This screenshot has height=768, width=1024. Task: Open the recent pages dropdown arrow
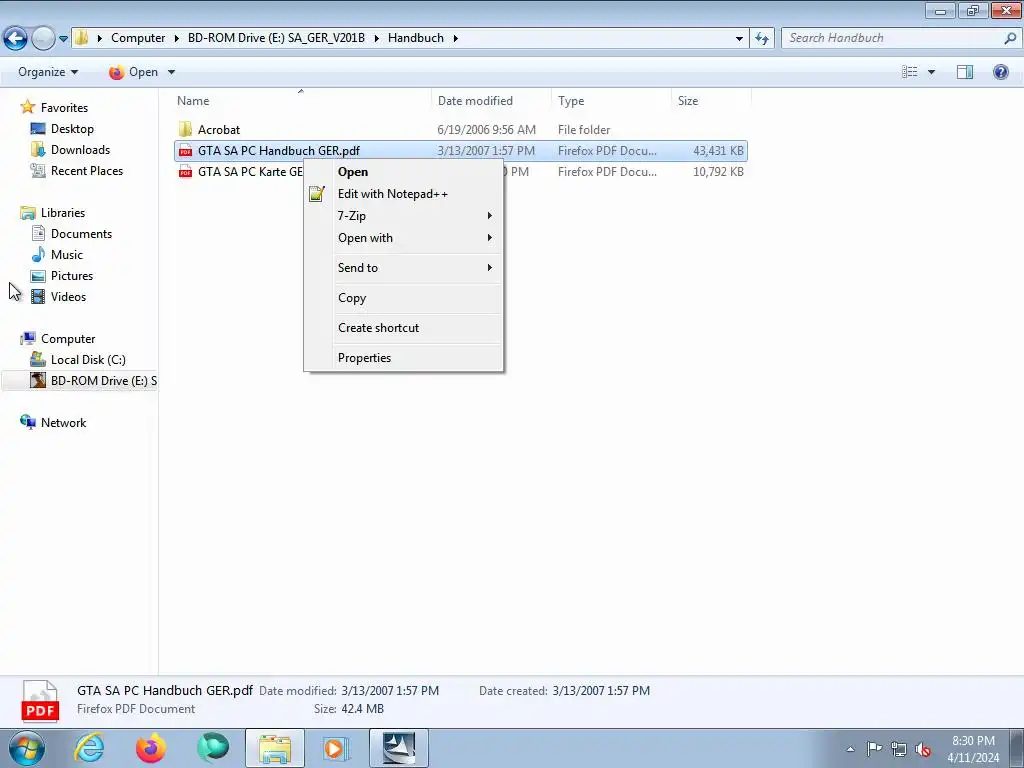63,39
